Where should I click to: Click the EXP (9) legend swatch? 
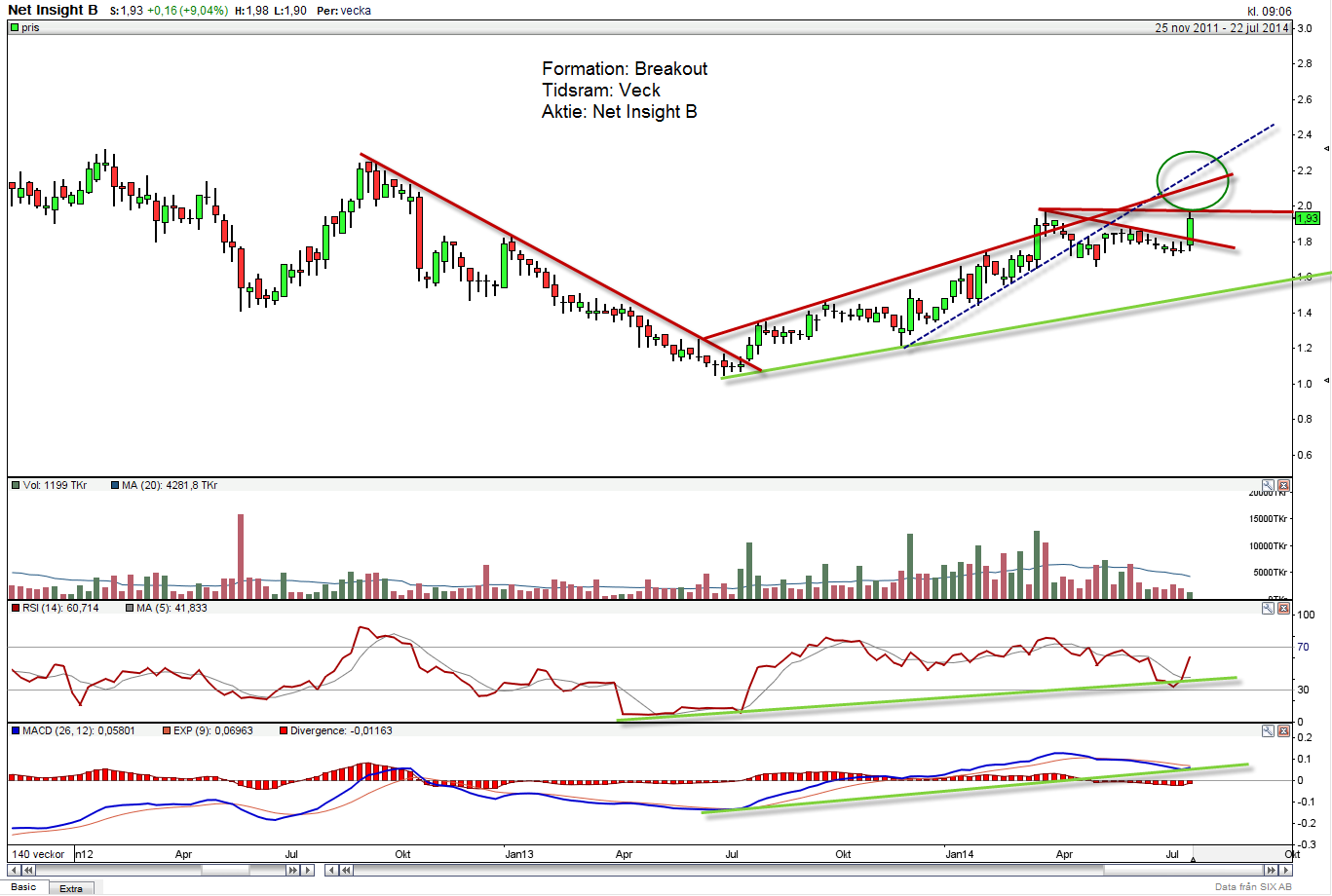(x=166, y=730)
